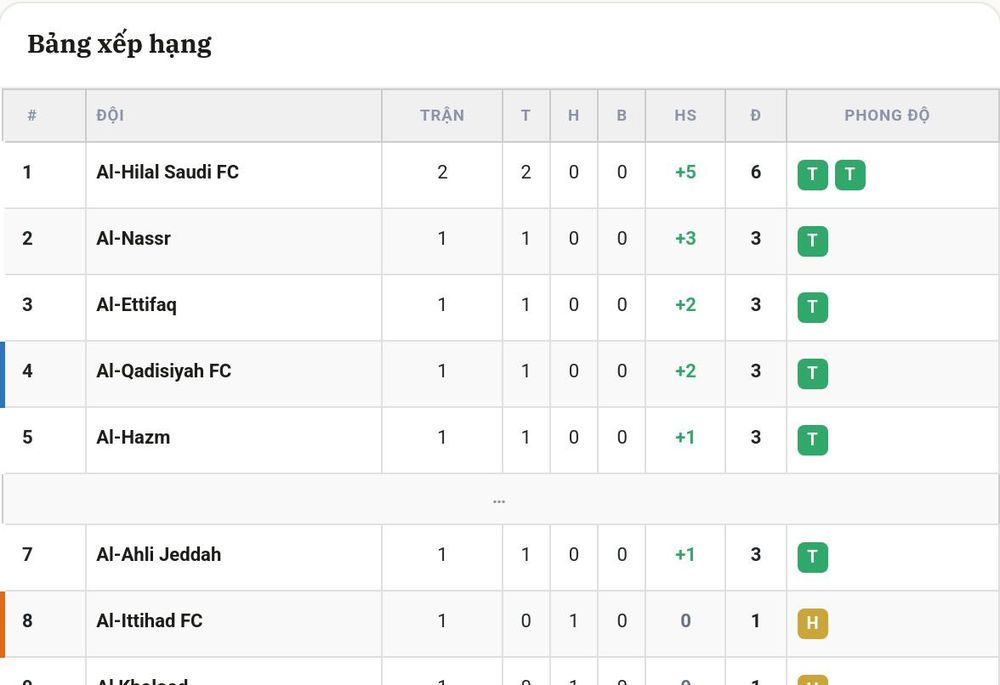Click the PHONG ĐỘ column header
The height and width of the screenshot is (685, 1000).
[x=887, y=115]
